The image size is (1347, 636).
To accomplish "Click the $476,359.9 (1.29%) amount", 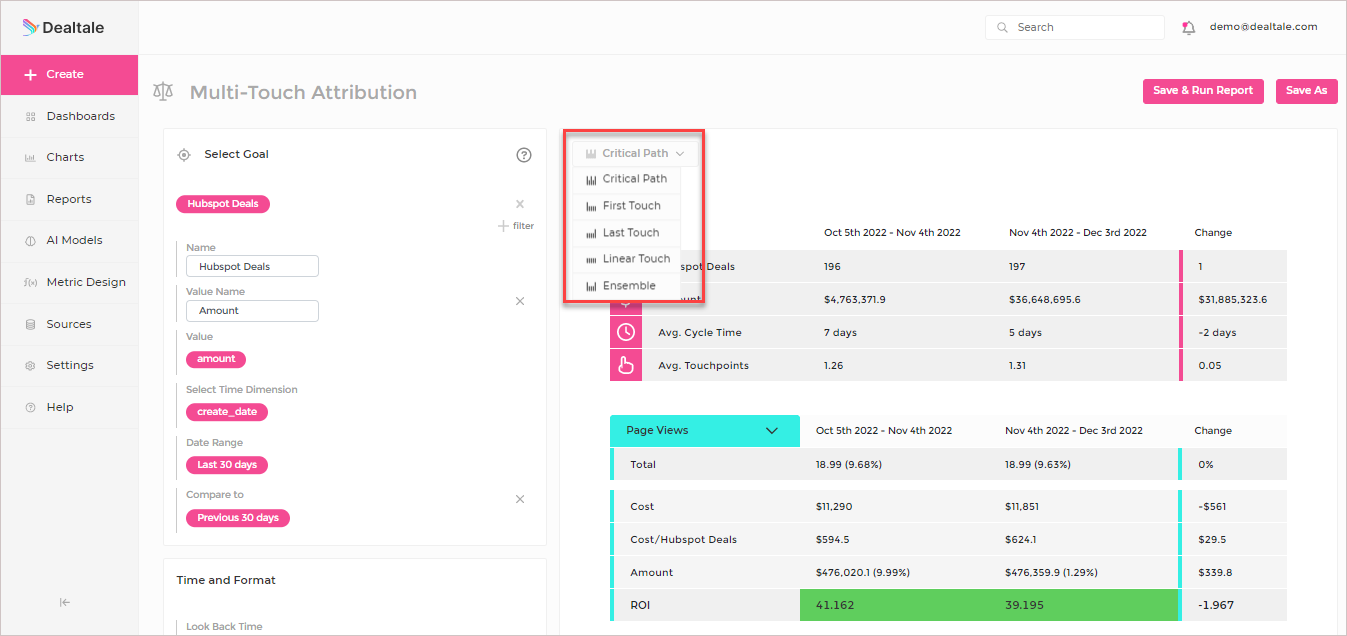I will [x=1051, y=573].
